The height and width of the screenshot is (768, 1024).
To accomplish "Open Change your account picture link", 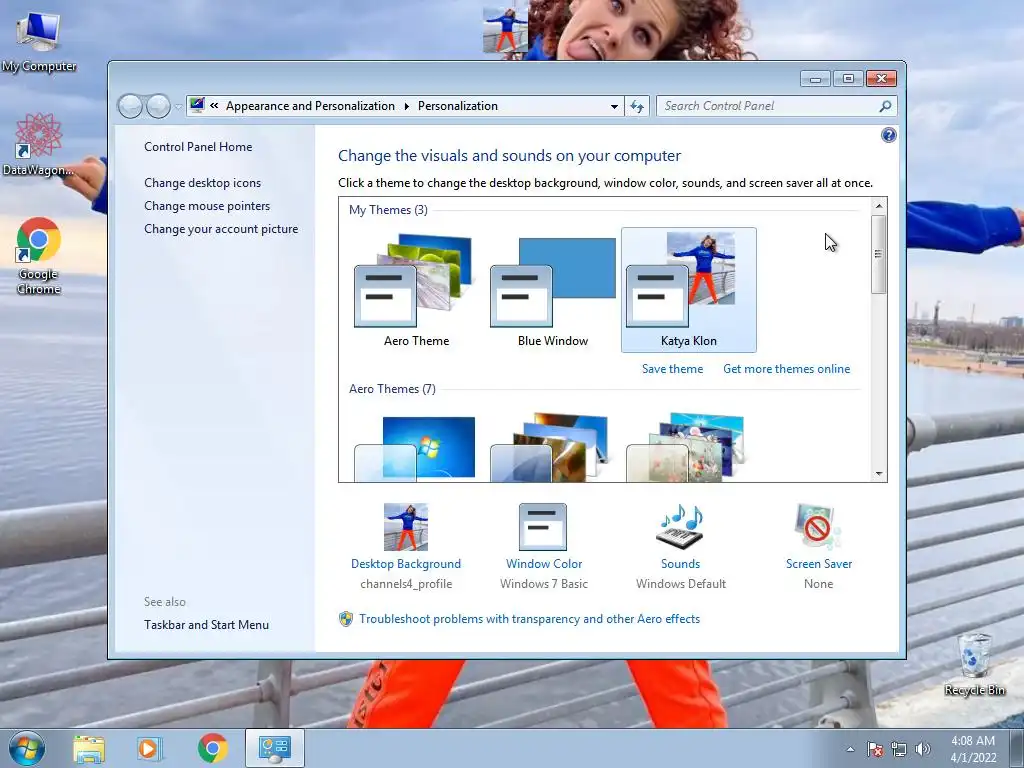I will [221, 229].
